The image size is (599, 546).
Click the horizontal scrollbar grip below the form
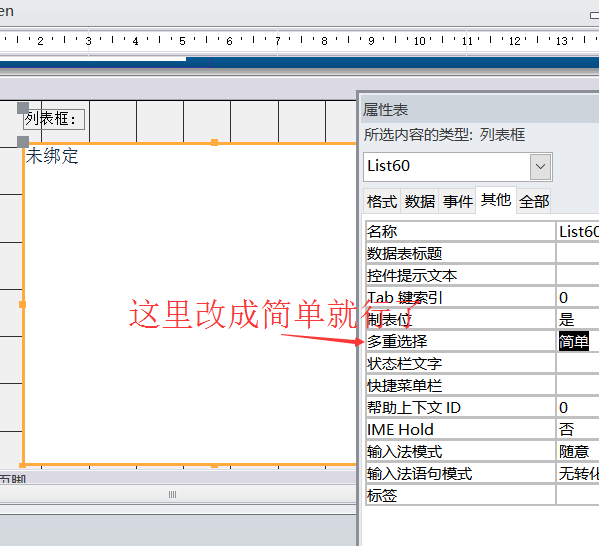tap(172, 494)
